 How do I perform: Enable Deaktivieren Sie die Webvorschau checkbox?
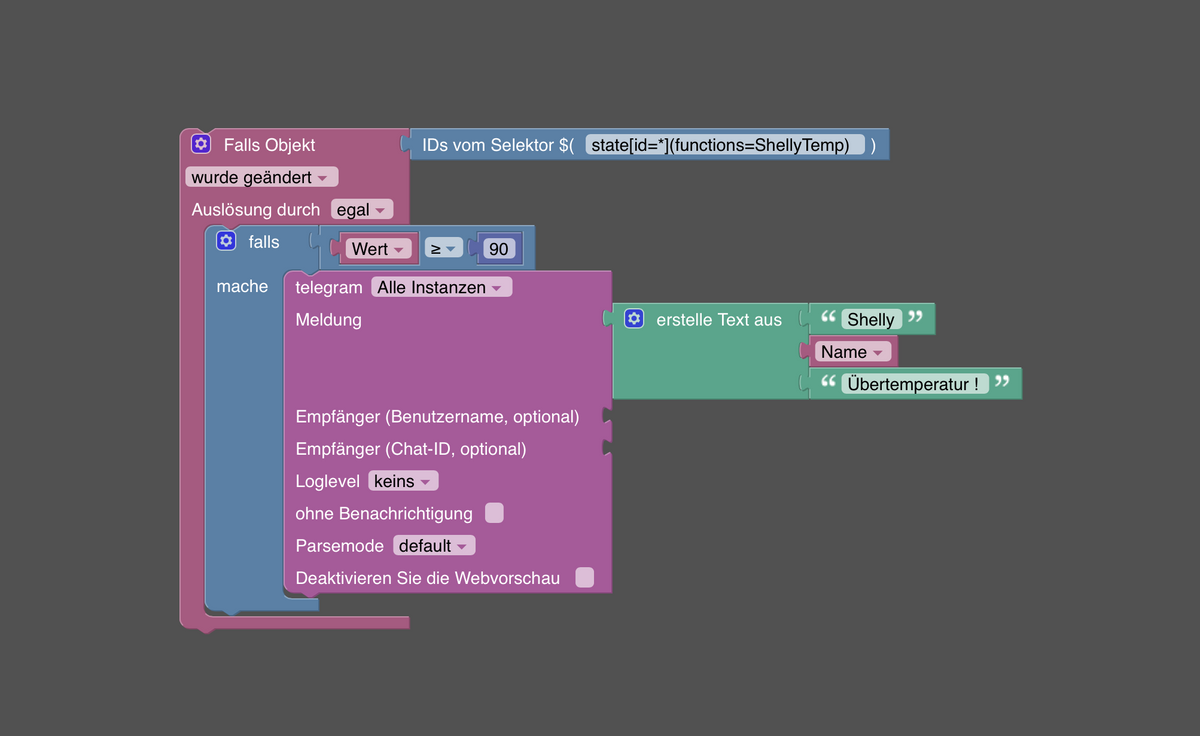[x=585, y=577]
